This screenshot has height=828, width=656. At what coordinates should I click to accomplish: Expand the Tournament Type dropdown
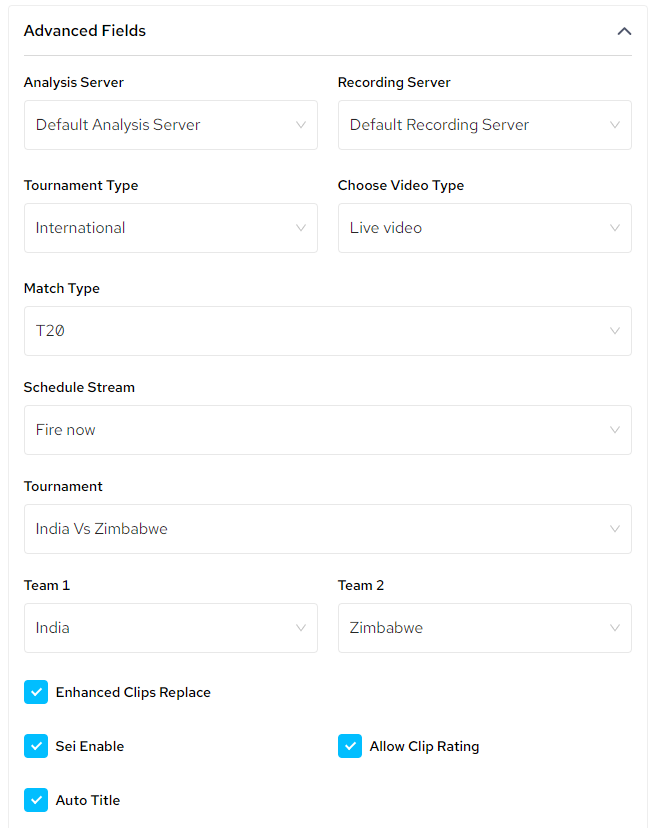tap(170, 228)
